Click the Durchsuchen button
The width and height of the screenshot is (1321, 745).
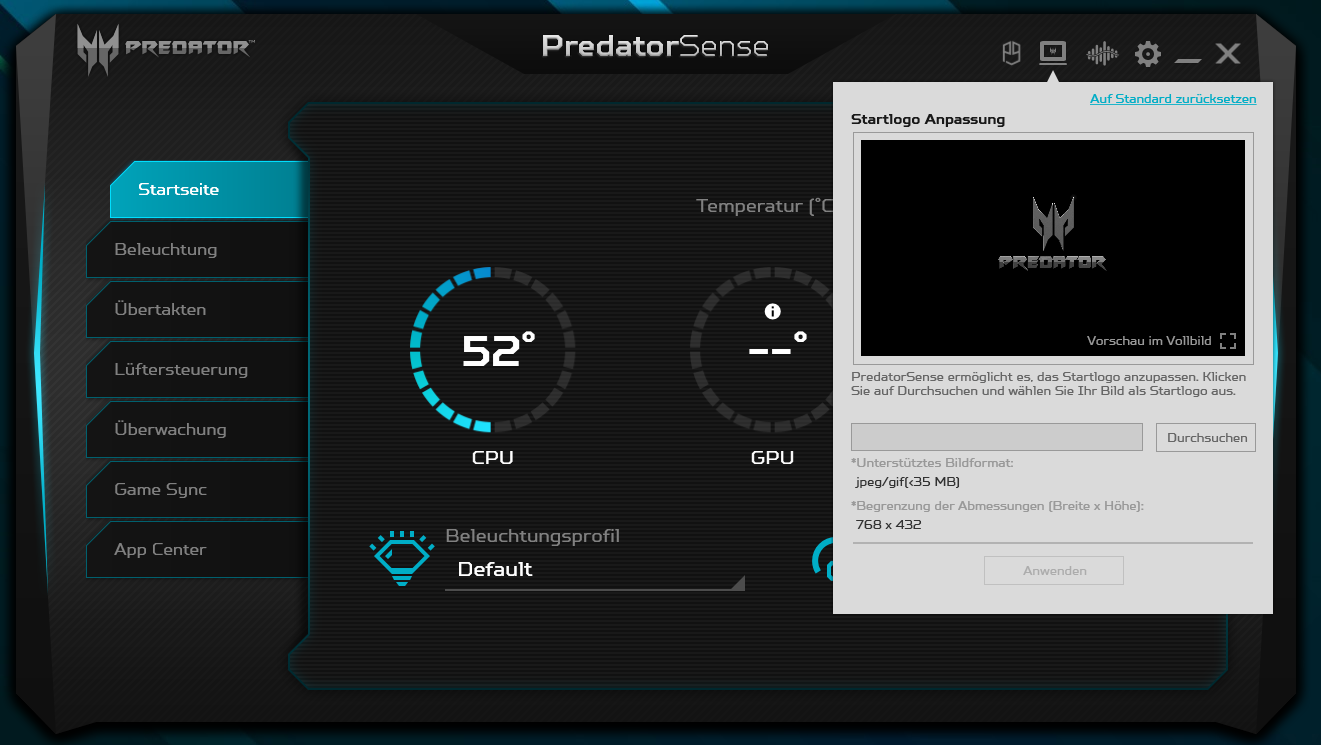point(1206,437)
